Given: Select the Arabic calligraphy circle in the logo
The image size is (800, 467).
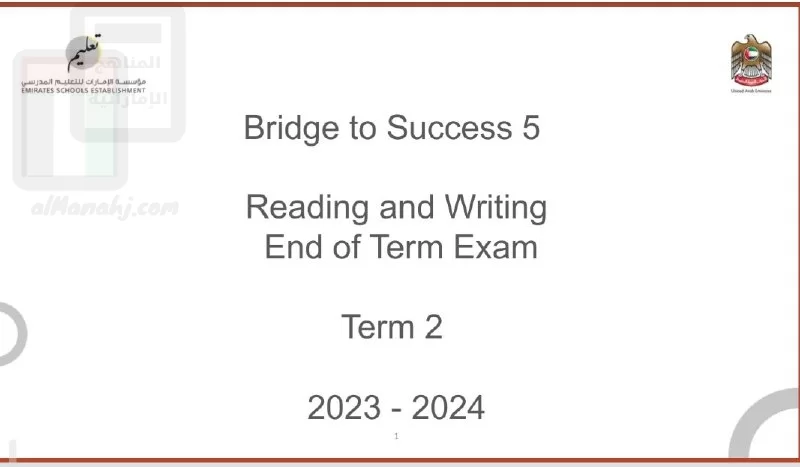Looking at the screenshot, I should pyautogui.click(x=84, y=53).
